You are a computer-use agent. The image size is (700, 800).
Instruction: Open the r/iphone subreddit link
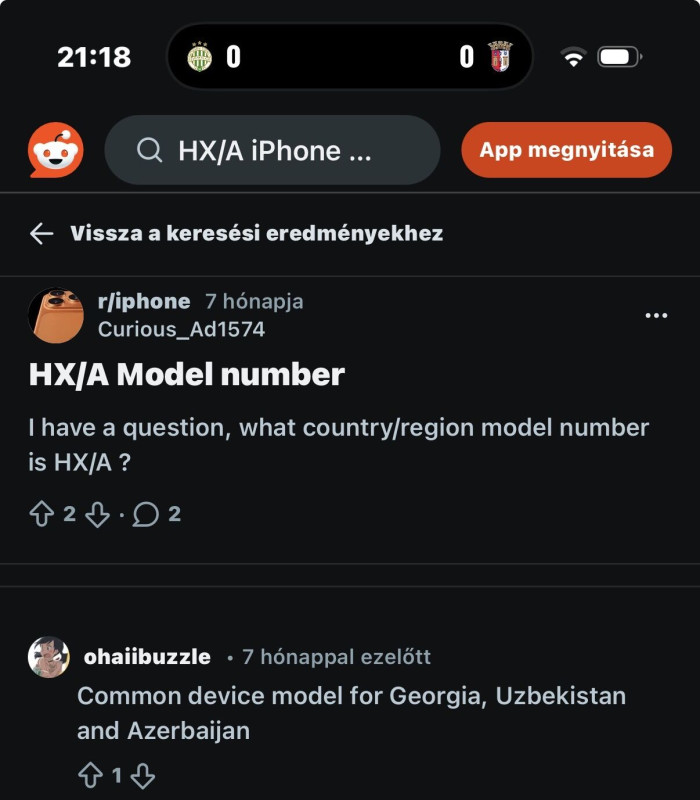144,301
